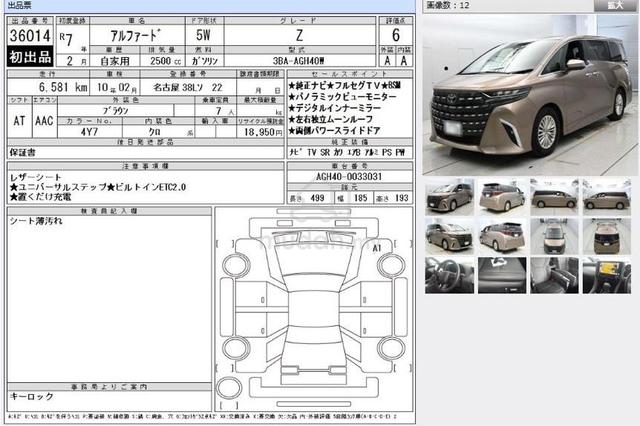Click the ★純正ナビ★フルセグTV★BSM line
The width and height of the screenshot is (640, 426).
pos(344,85)
